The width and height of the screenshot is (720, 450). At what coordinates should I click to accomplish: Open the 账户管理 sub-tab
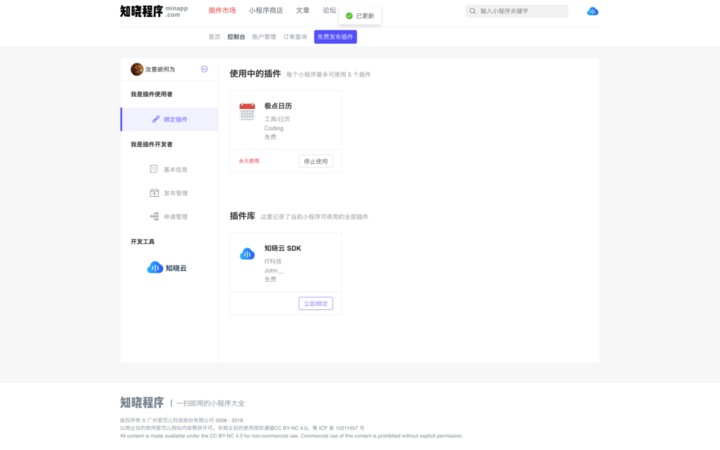(264, 37)
